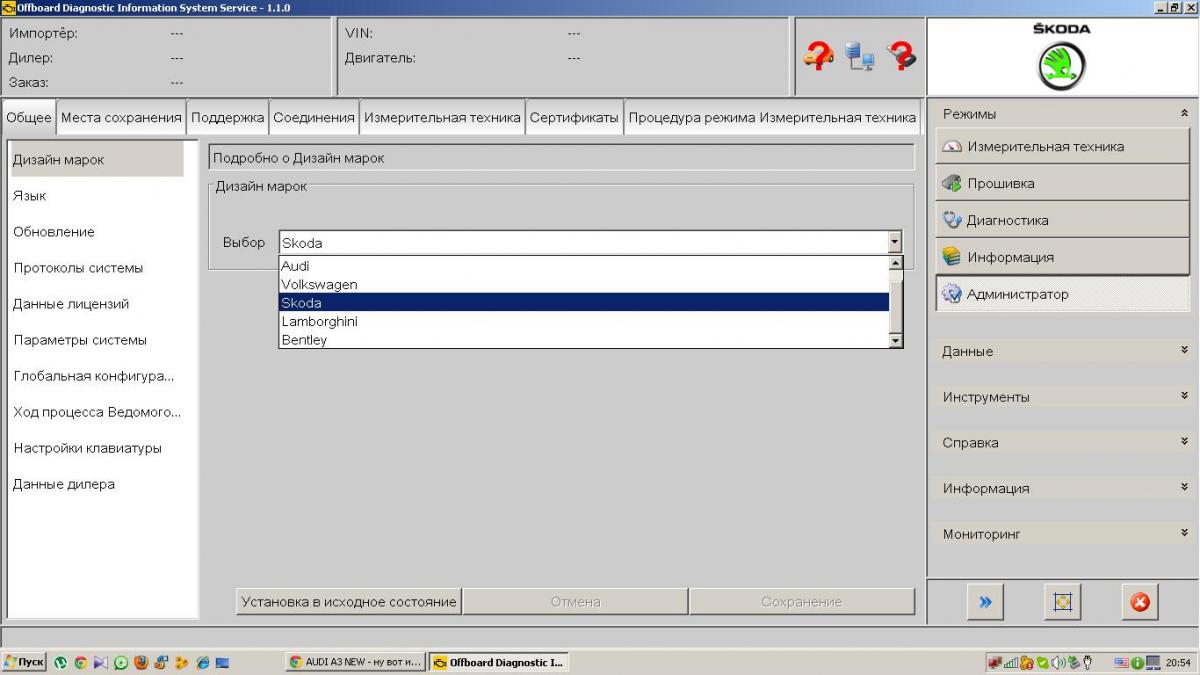The width and height of the screenshot is (1200, 675).
Task: Choose Bentley from the brand list
Action: 584,340
